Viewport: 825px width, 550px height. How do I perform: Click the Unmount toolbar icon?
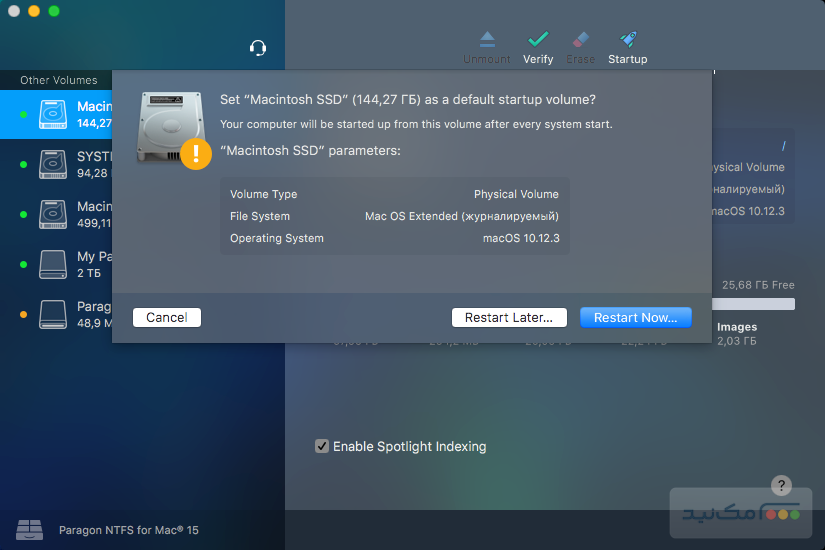(487, 39)
